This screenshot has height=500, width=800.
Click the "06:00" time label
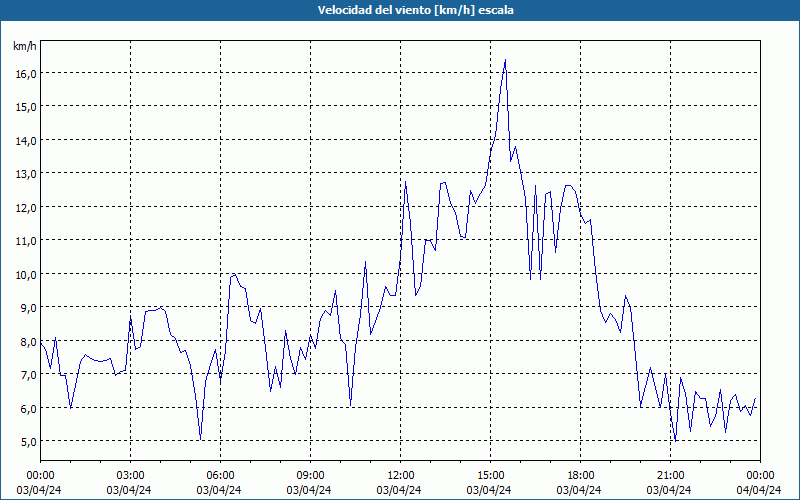[220, 476]
